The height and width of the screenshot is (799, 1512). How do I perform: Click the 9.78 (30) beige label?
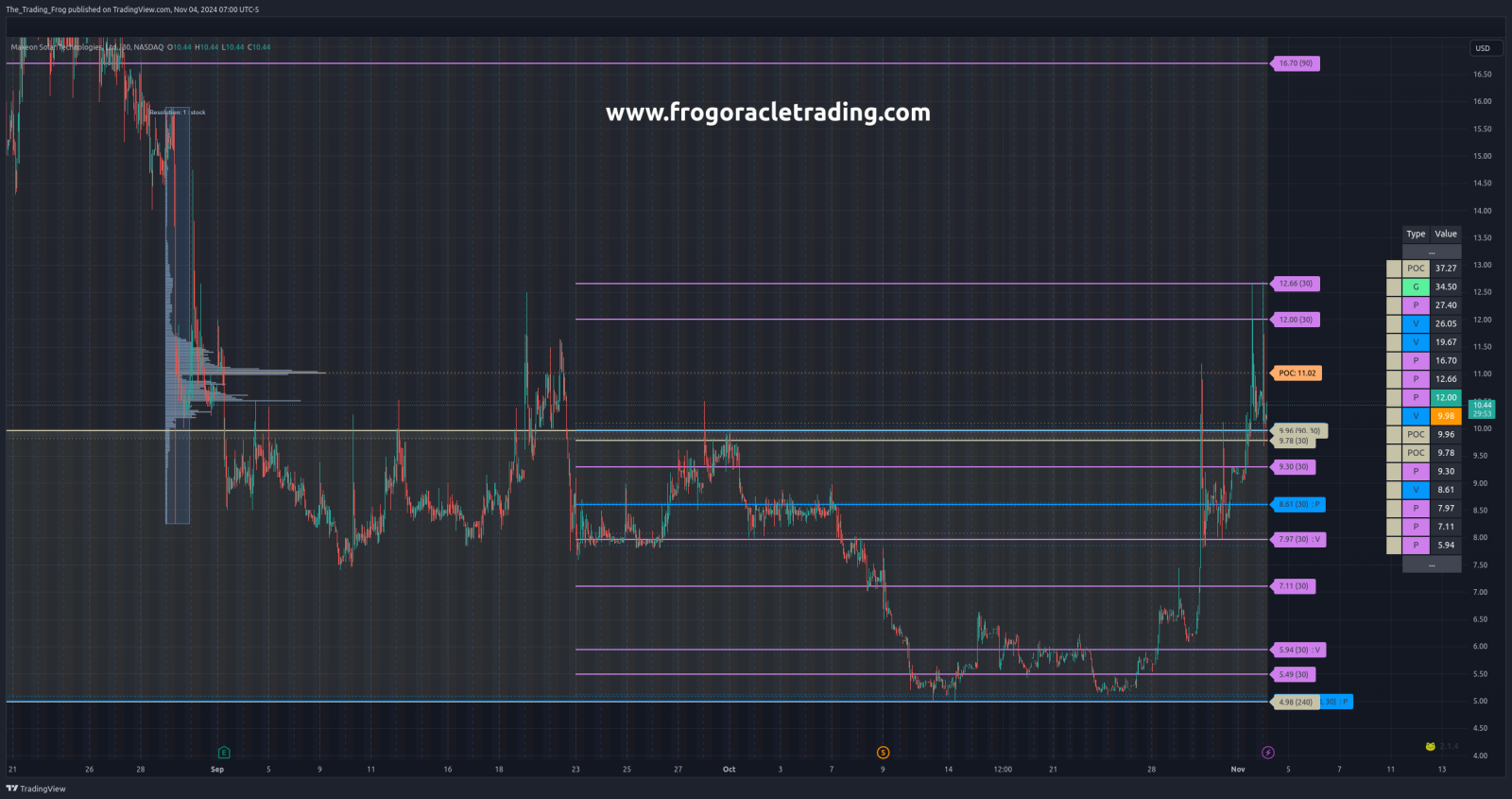[x=1294, y=441]
